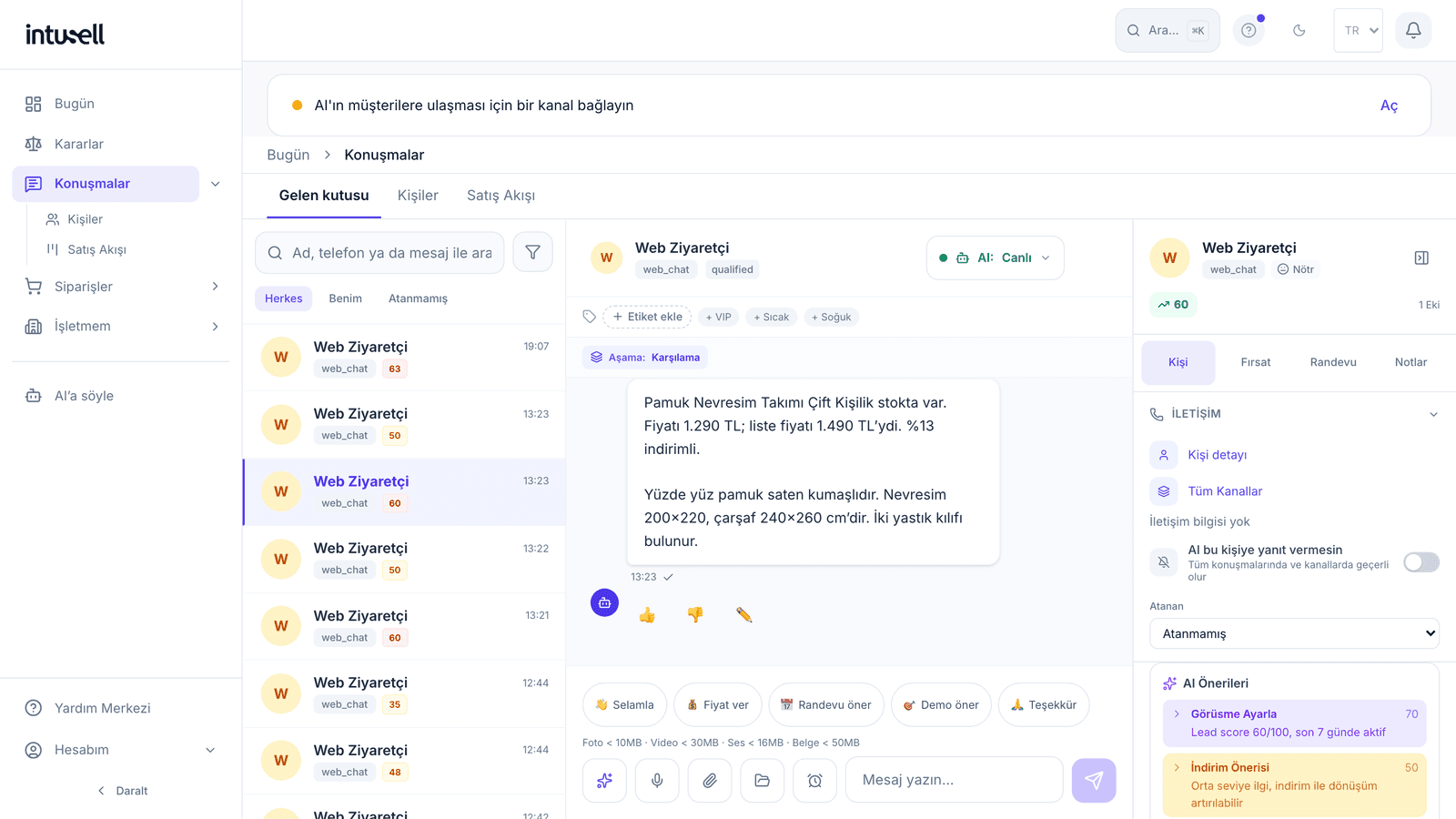Click the Mesaj yazın message input field
Screen dimensions: 1456x819
[x=955, y=780]
